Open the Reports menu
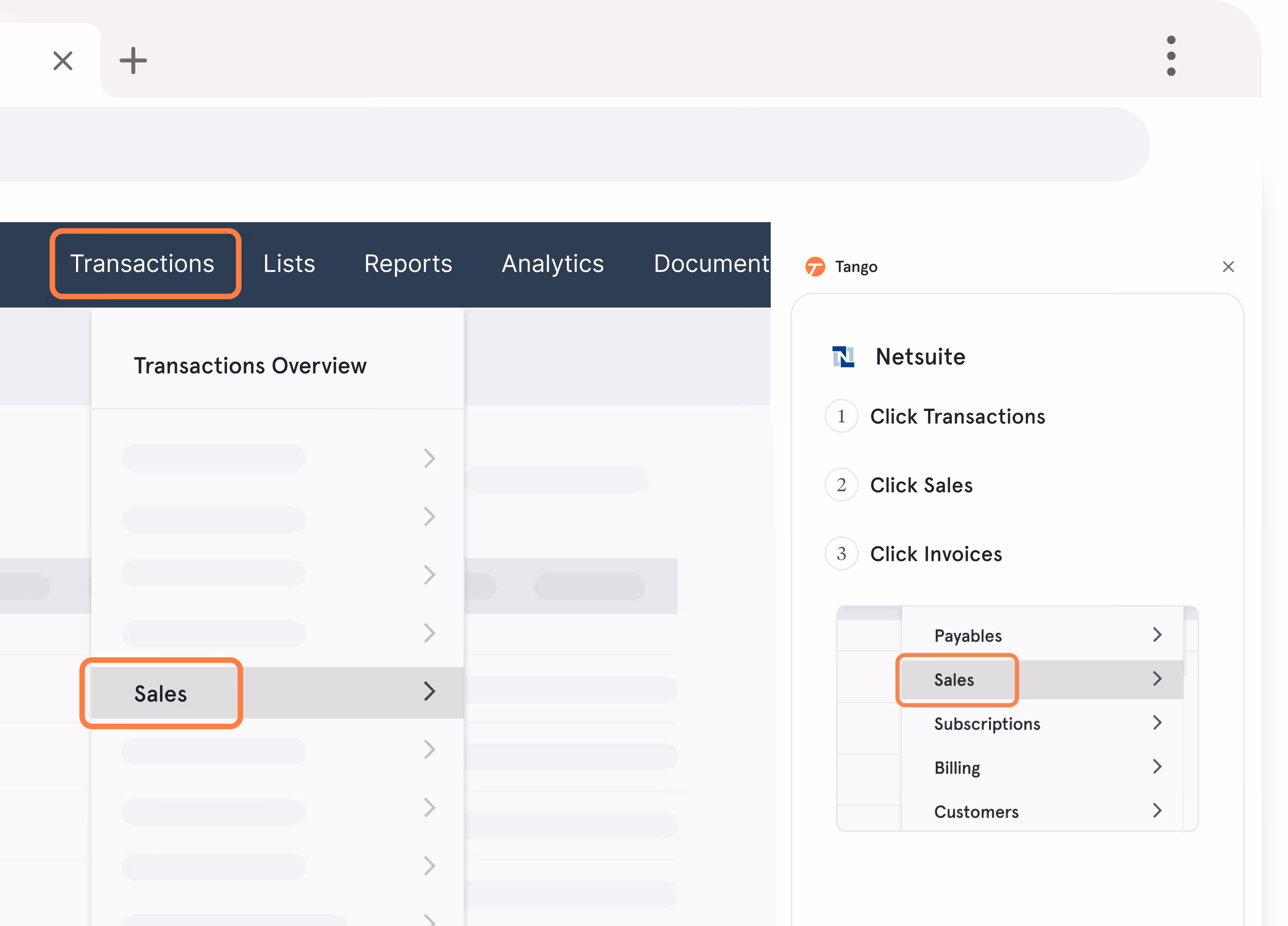This screenshot has height=926, width=1288. pyautogui.click(x=408, y=264)
